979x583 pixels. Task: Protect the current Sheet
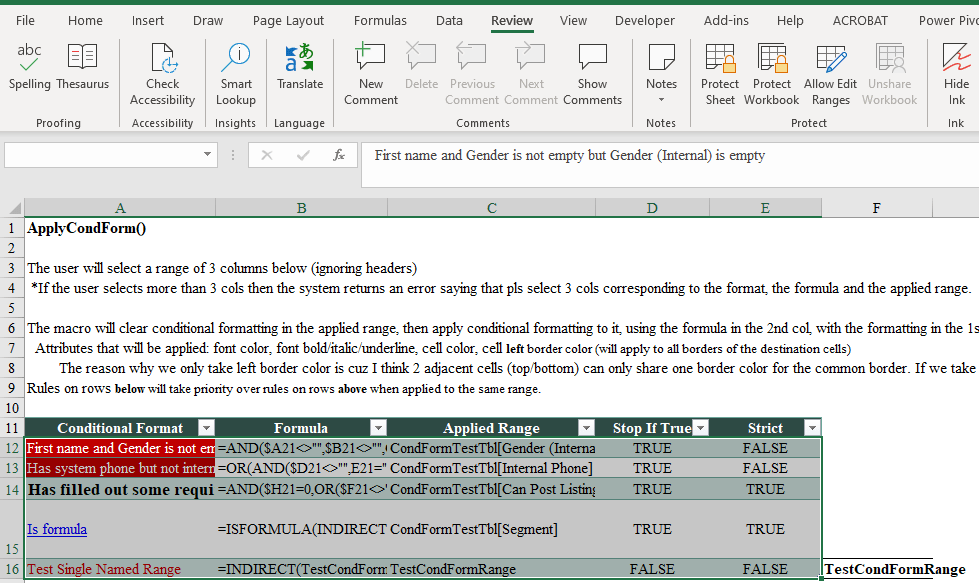(x=720, y=75)
